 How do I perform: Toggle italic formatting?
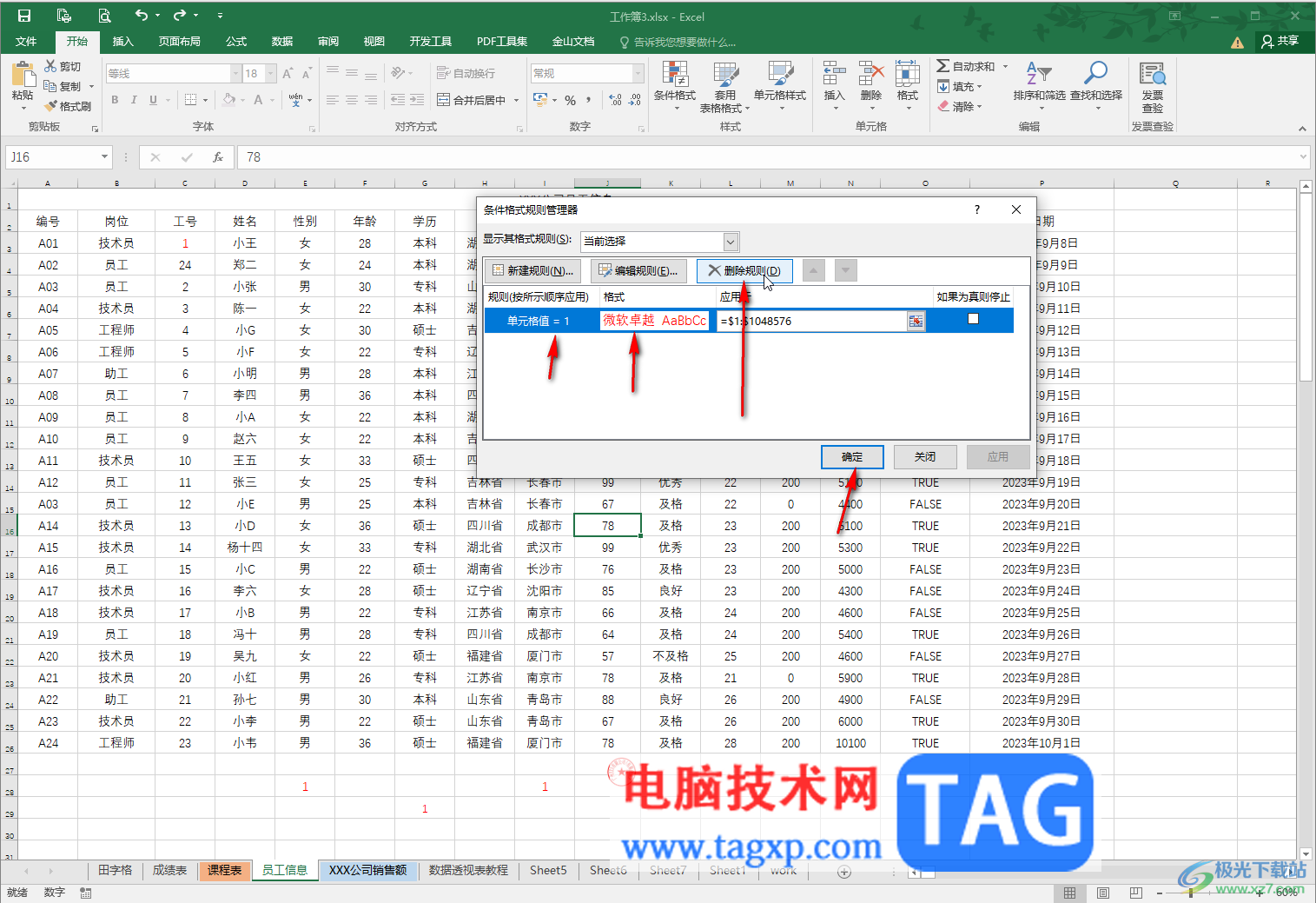[x=134, y=100]
